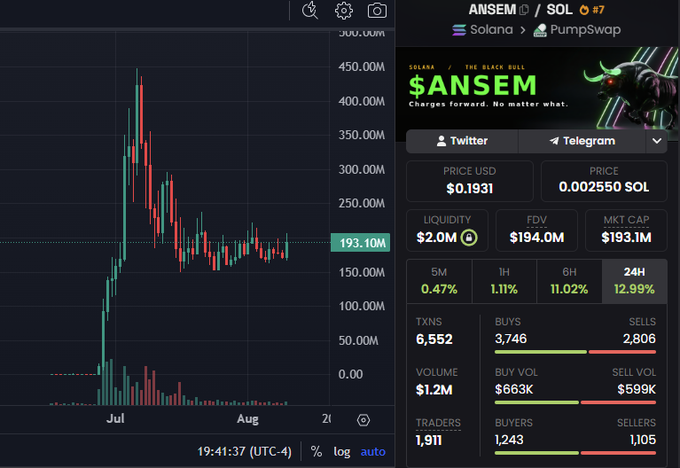Click the trending fire #7 badge
680x468 pixels.
click(x=592, y=10)
